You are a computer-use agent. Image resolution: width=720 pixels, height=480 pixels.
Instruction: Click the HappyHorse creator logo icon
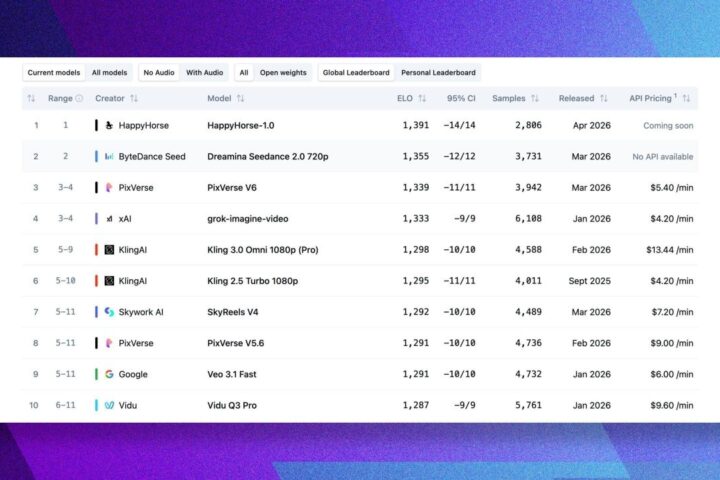(109, 125)
